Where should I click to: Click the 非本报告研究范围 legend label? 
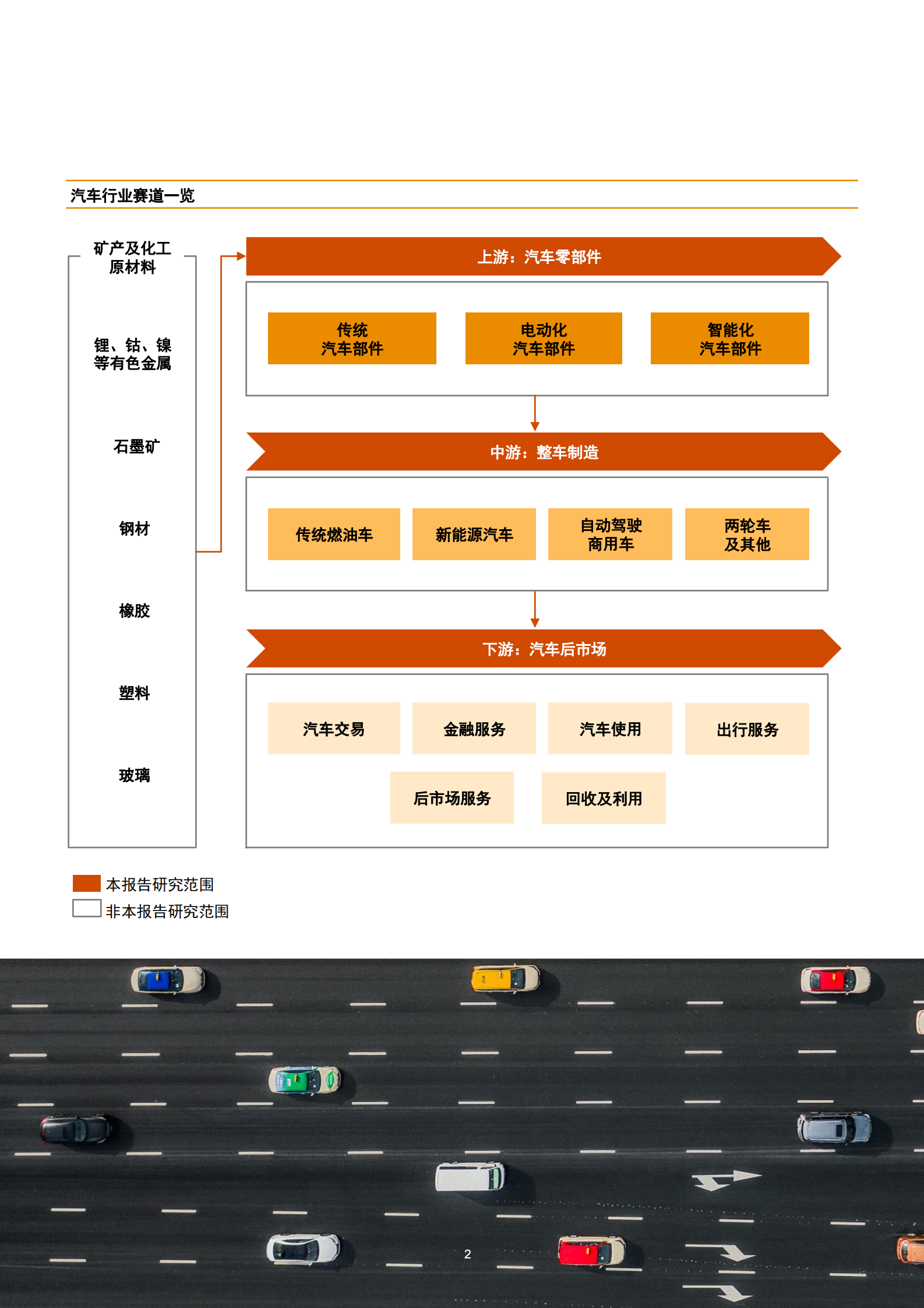click(167, 912)
